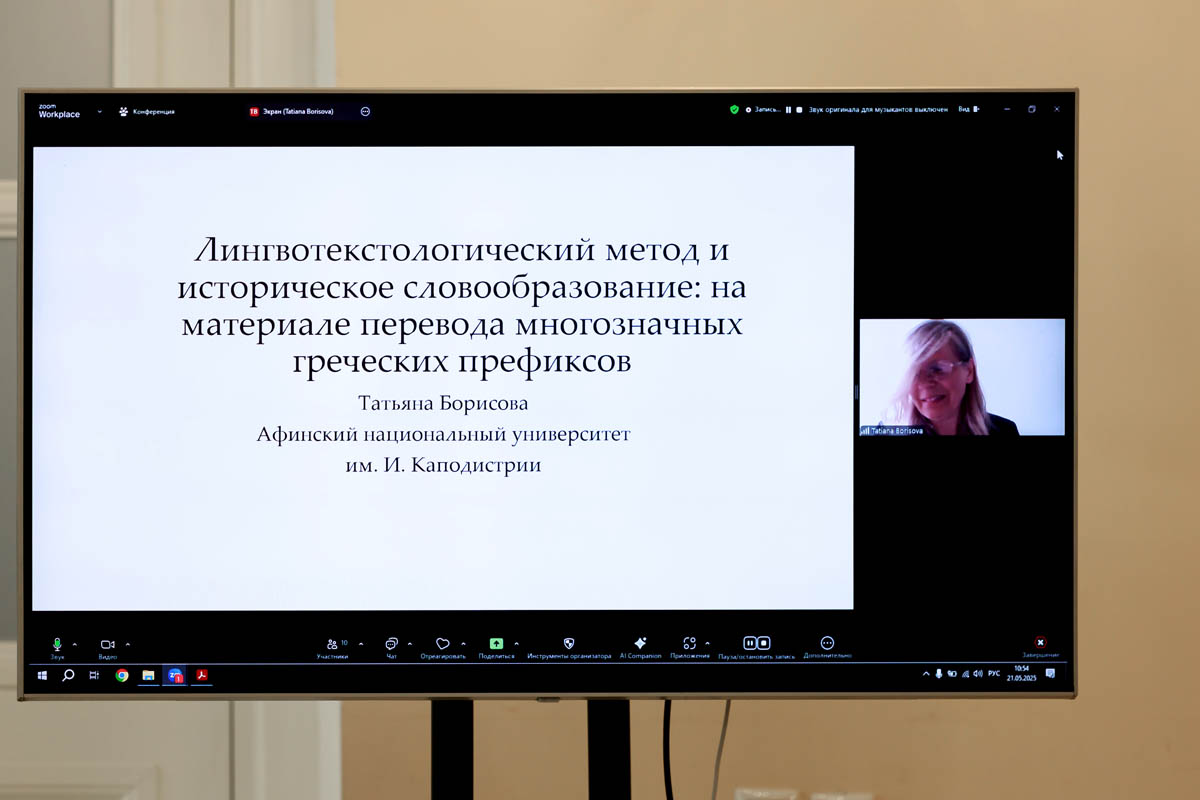Click the green Share screen icon
The width and height of the screenshot is (1200, 800).
click(x=496, y=644)
